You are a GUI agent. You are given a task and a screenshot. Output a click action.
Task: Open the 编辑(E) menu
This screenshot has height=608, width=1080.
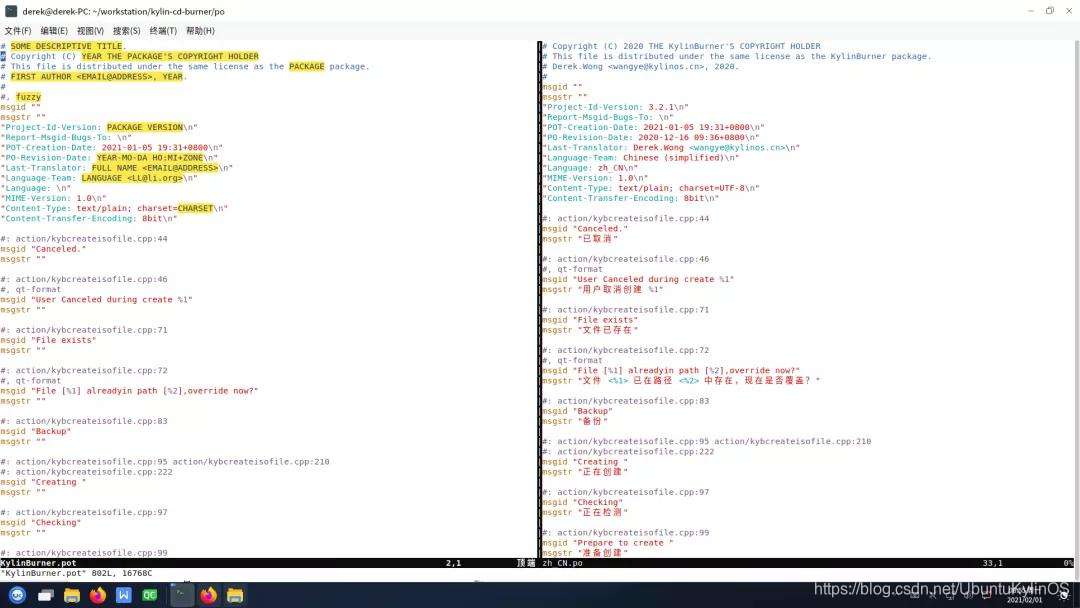tap(54, 31)
